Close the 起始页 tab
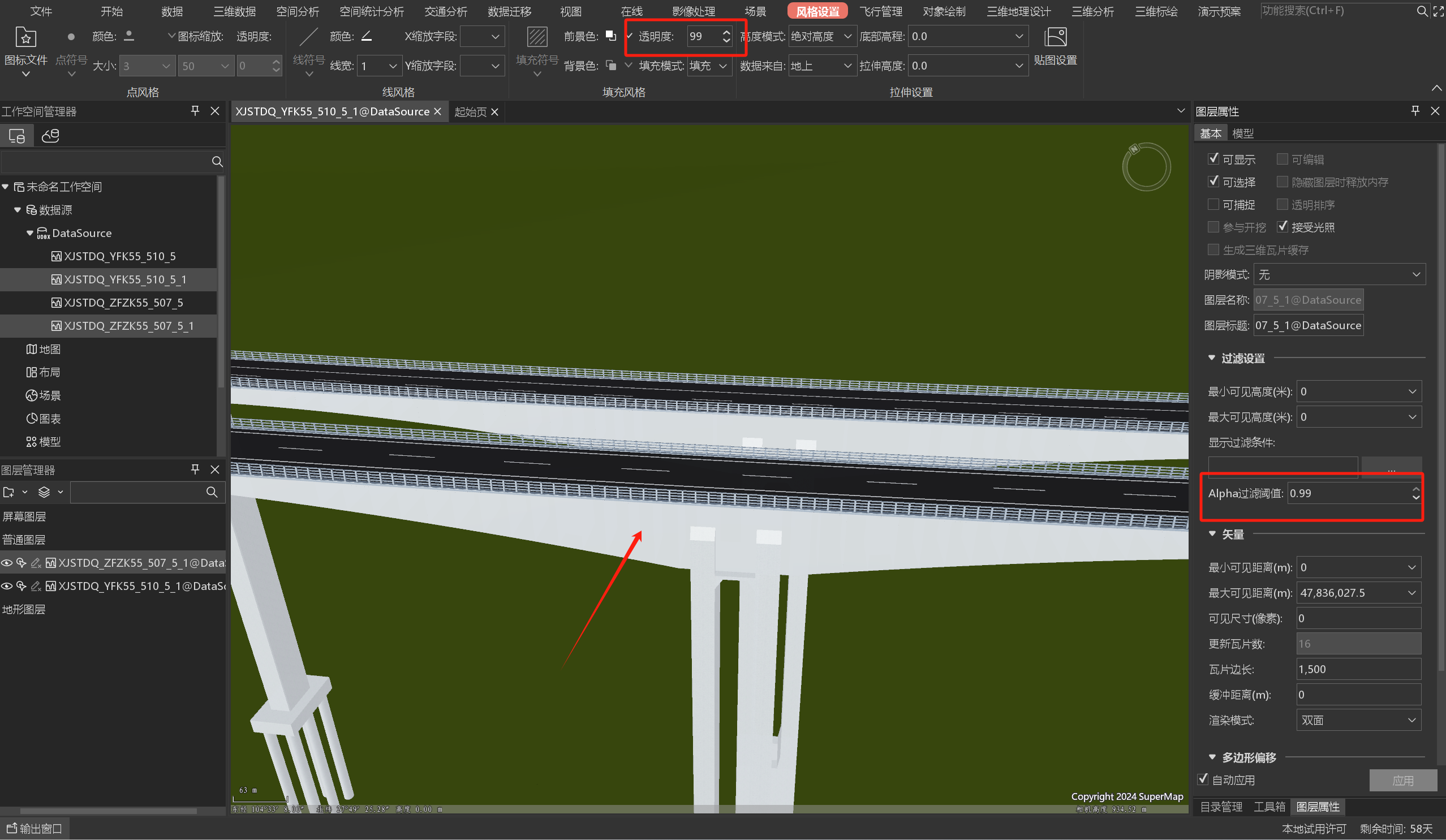This screenshot has height=840, width=1446. point(494,112)
